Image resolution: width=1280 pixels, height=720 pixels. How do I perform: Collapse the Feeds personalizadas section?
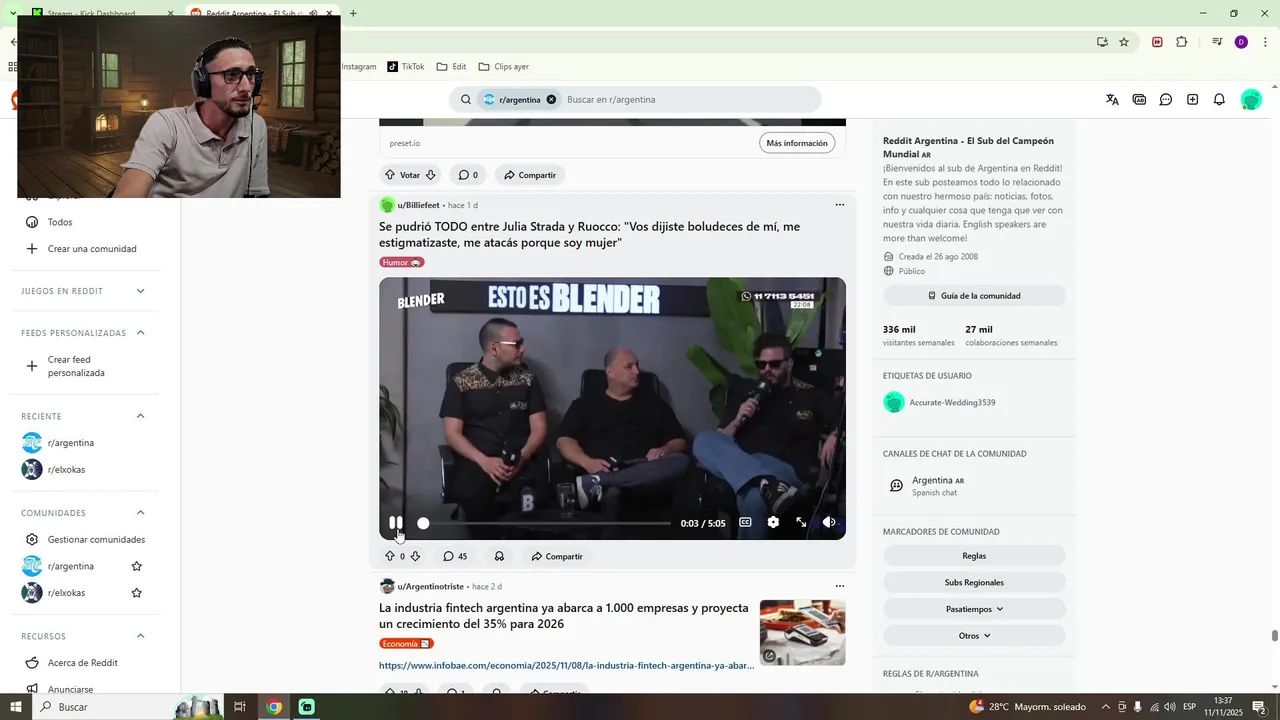click(x=140, y=333)
